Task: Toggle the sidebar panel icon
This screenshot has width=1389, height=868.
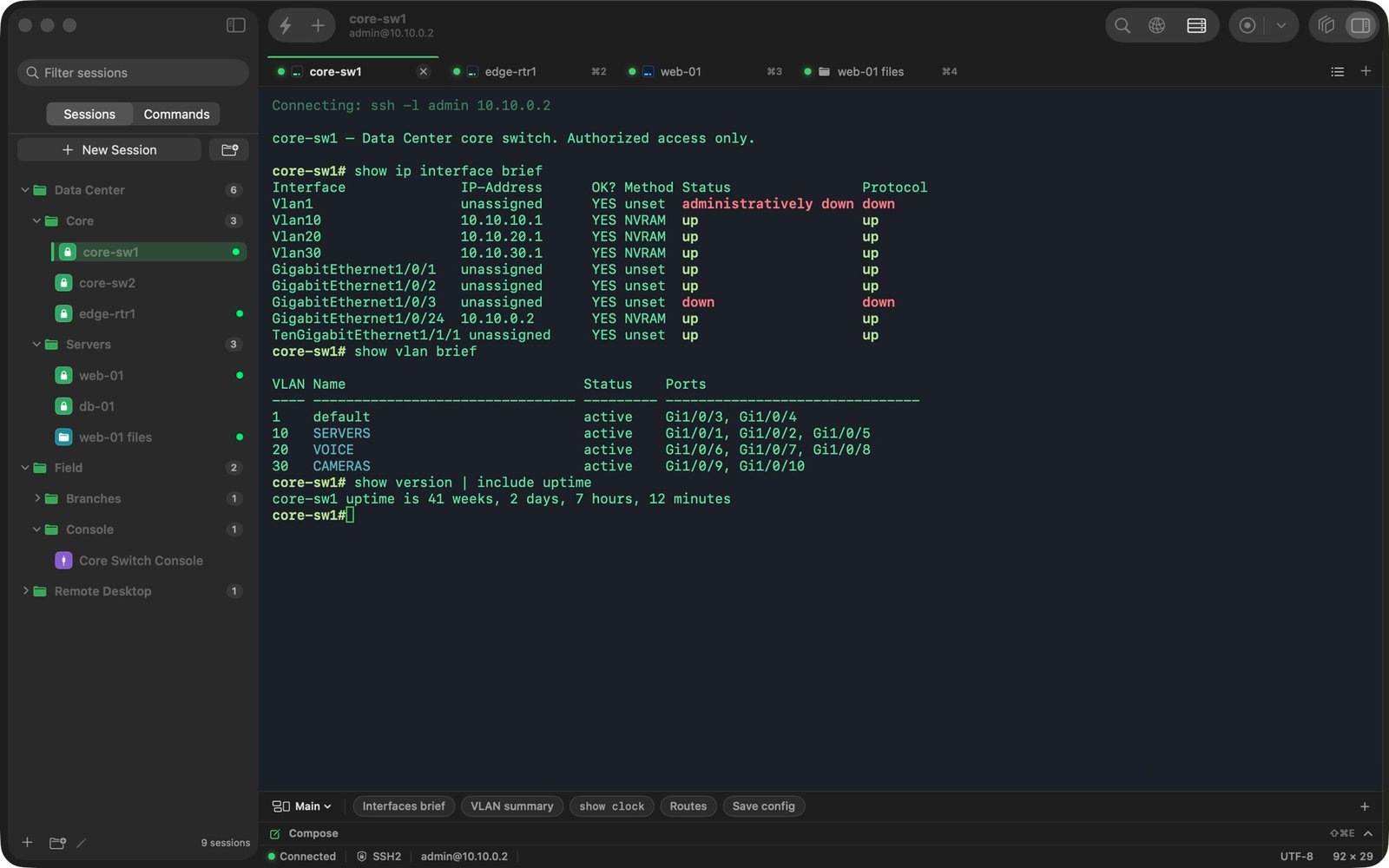Action: click(x=235, y=25)
